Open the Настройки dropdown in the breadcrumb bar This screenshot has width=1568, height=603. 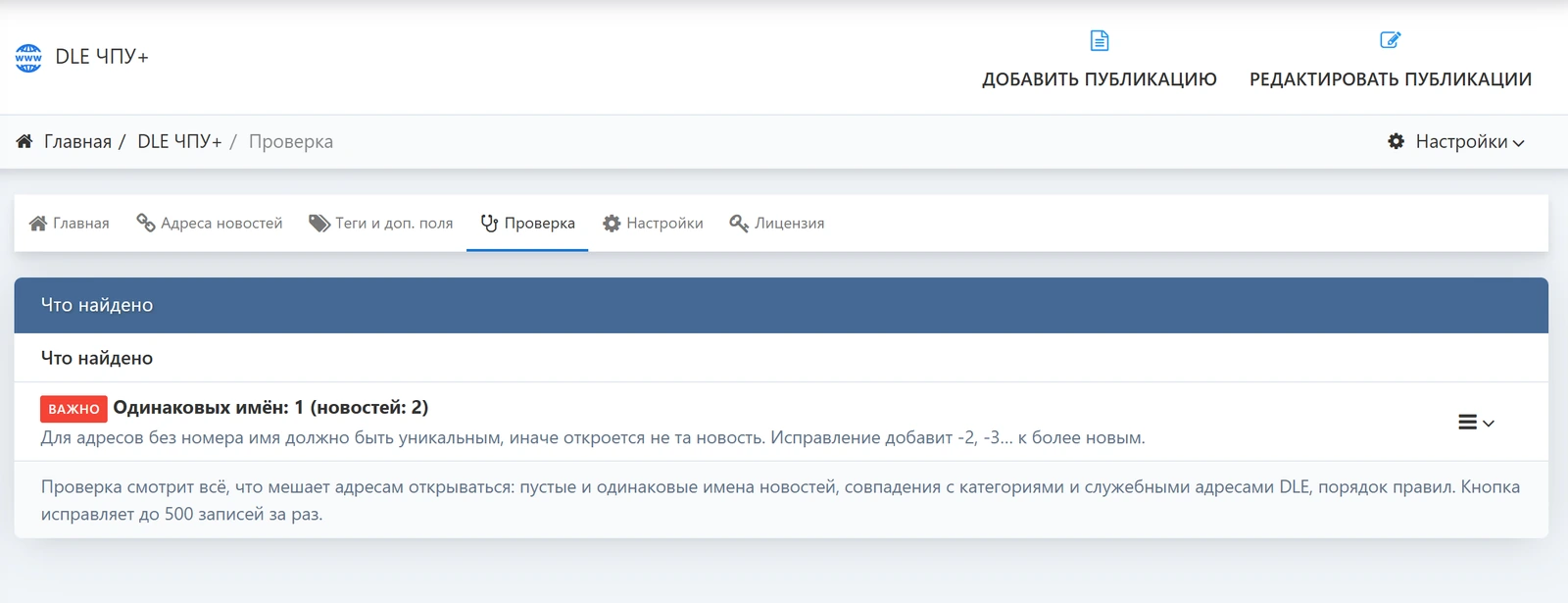(x=1456, y=141)
